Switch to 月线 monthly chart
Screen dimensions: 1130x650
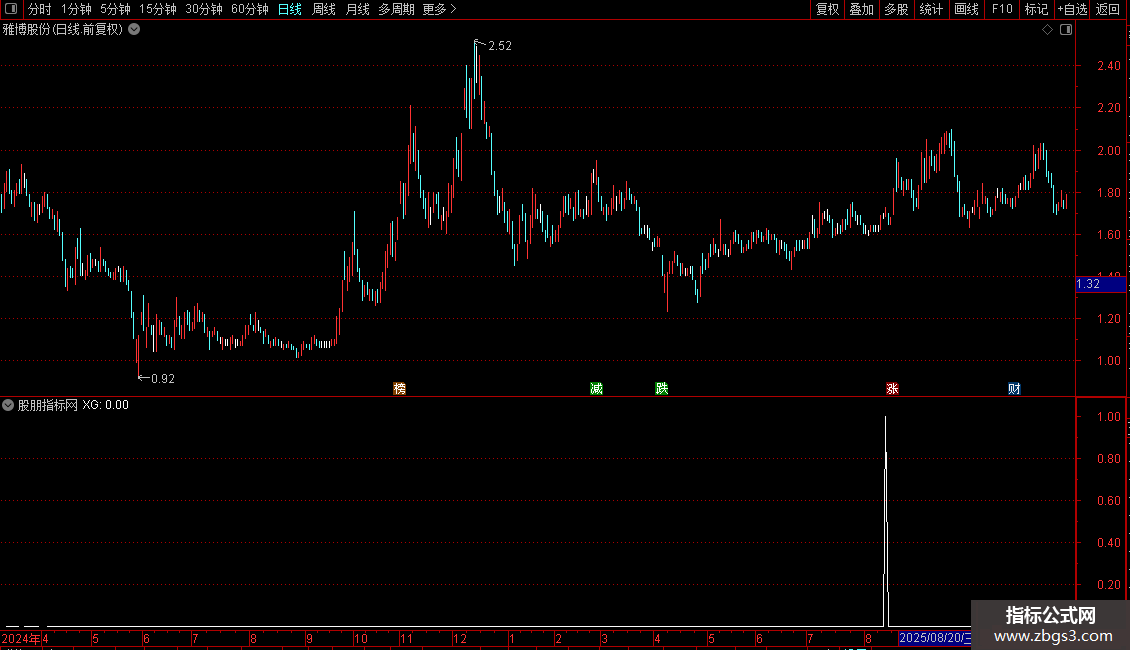357,9
